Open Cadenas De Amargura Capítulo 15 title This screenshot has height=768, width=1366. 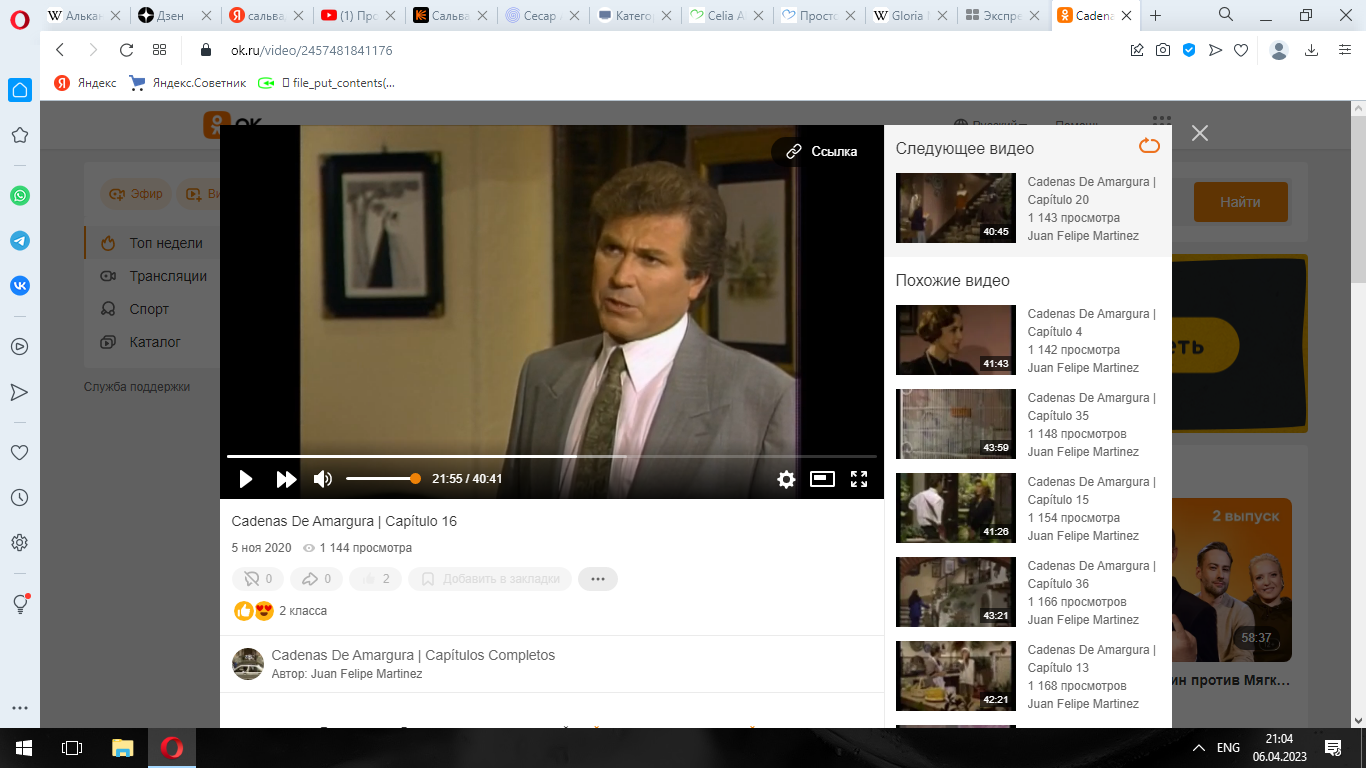pyautogui.click(x=1091, y=490)
